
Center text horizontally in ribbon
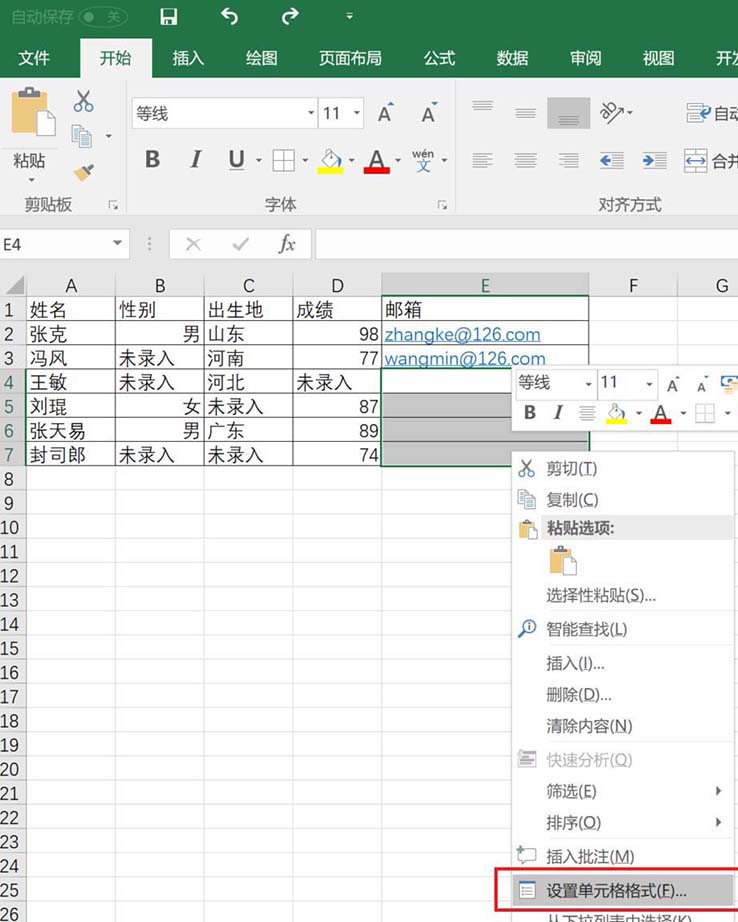(x=525, y=160)
